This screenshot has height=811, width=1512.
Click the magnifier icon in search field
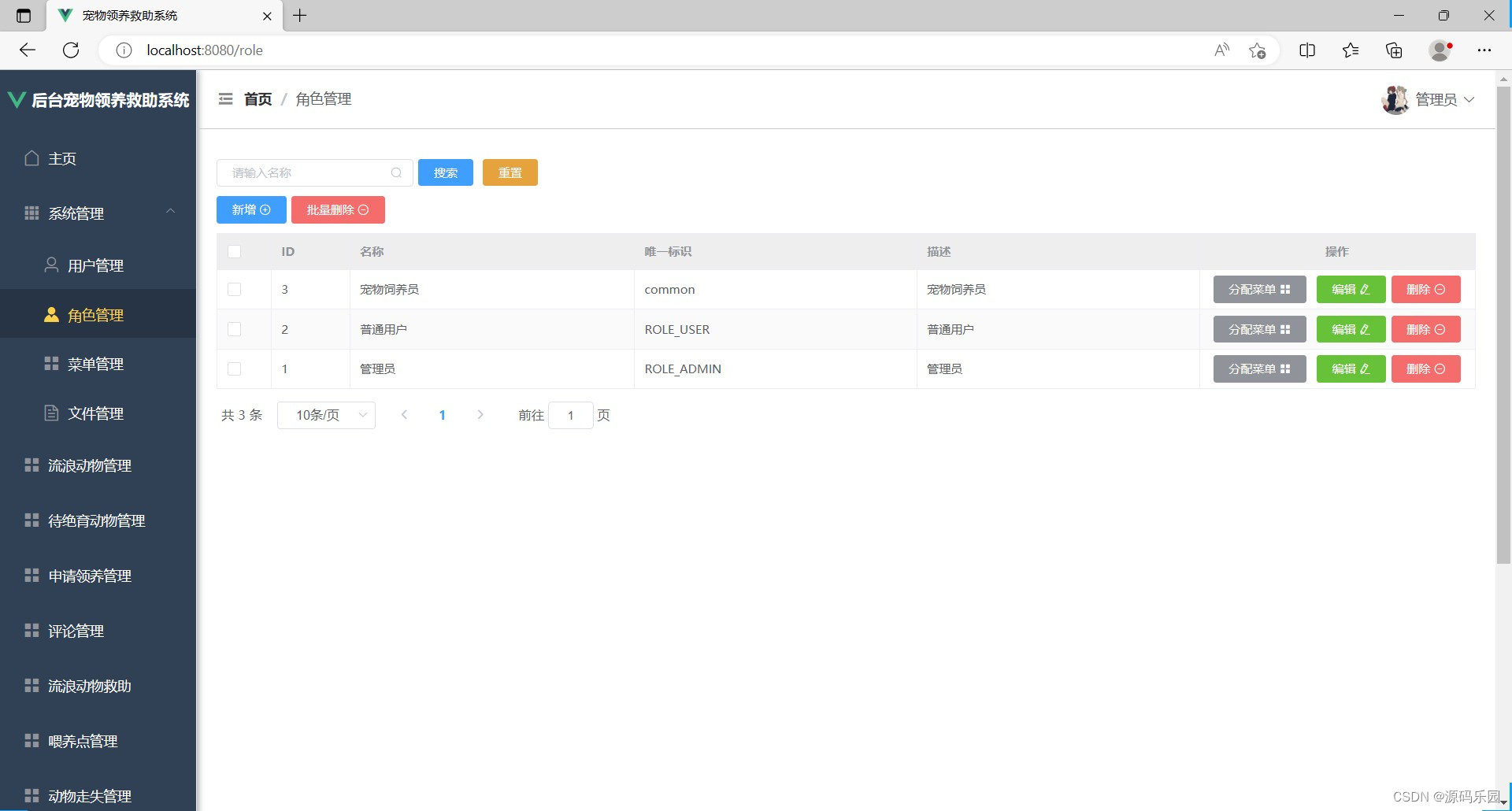click(x=396, y=172)
